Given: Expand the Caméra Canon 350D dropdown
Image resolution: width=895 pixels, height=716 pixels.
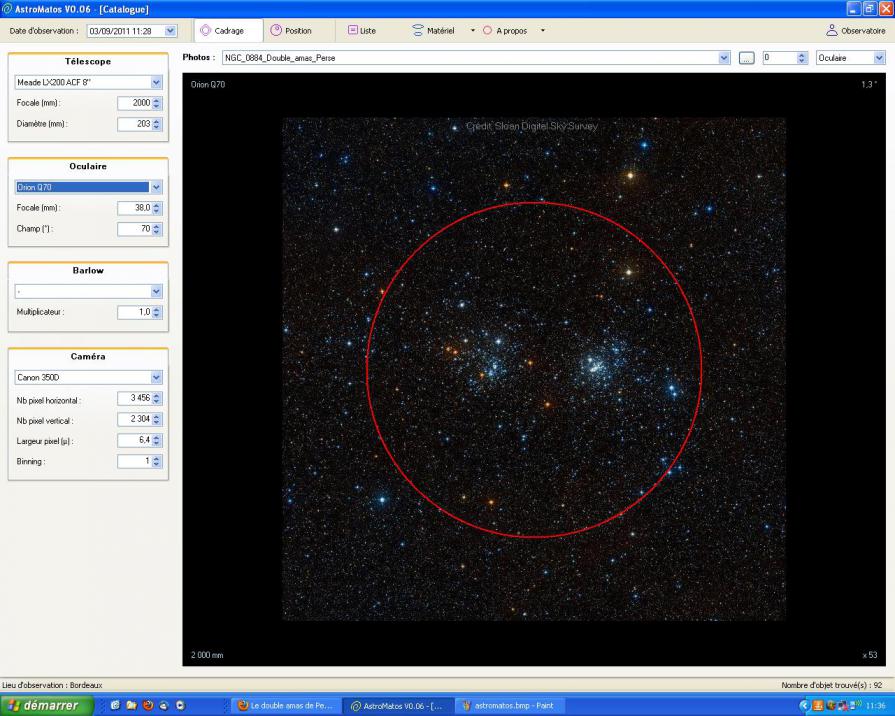Looking at the screenshot, I should point(156,377).
